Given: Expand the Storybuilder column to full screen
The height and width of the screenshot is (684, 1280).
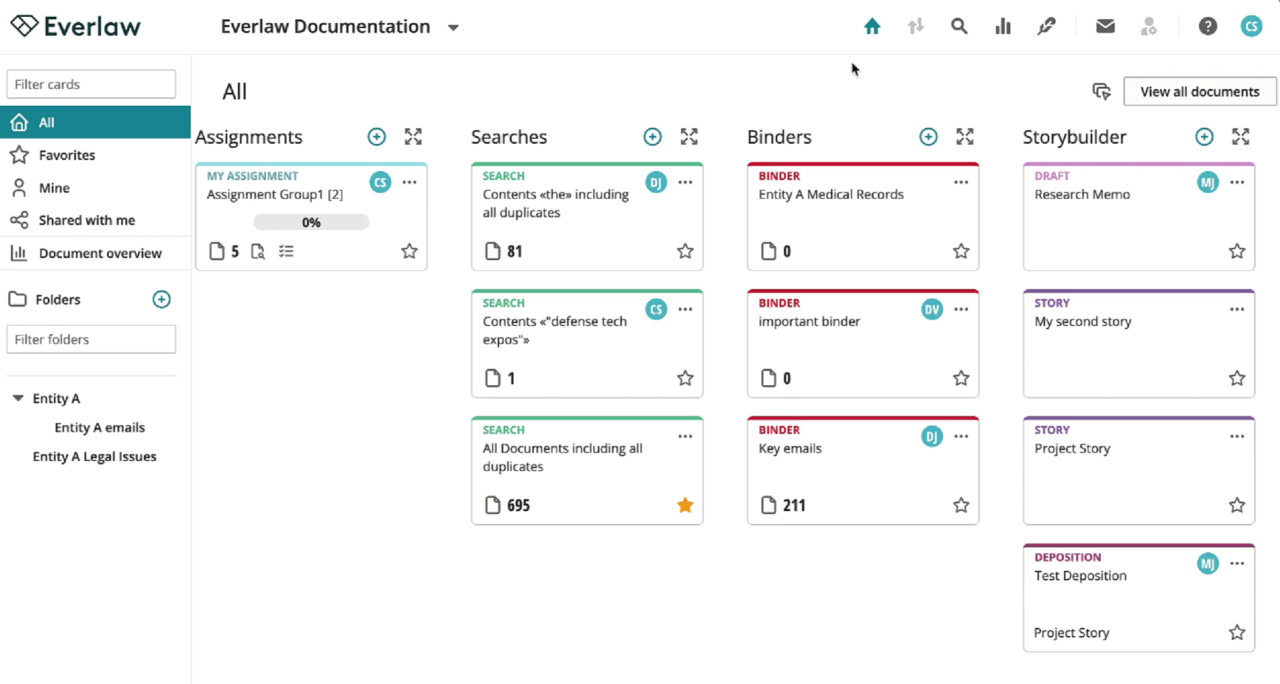Looking at the screenshot, I should (x=1241, y=137).
